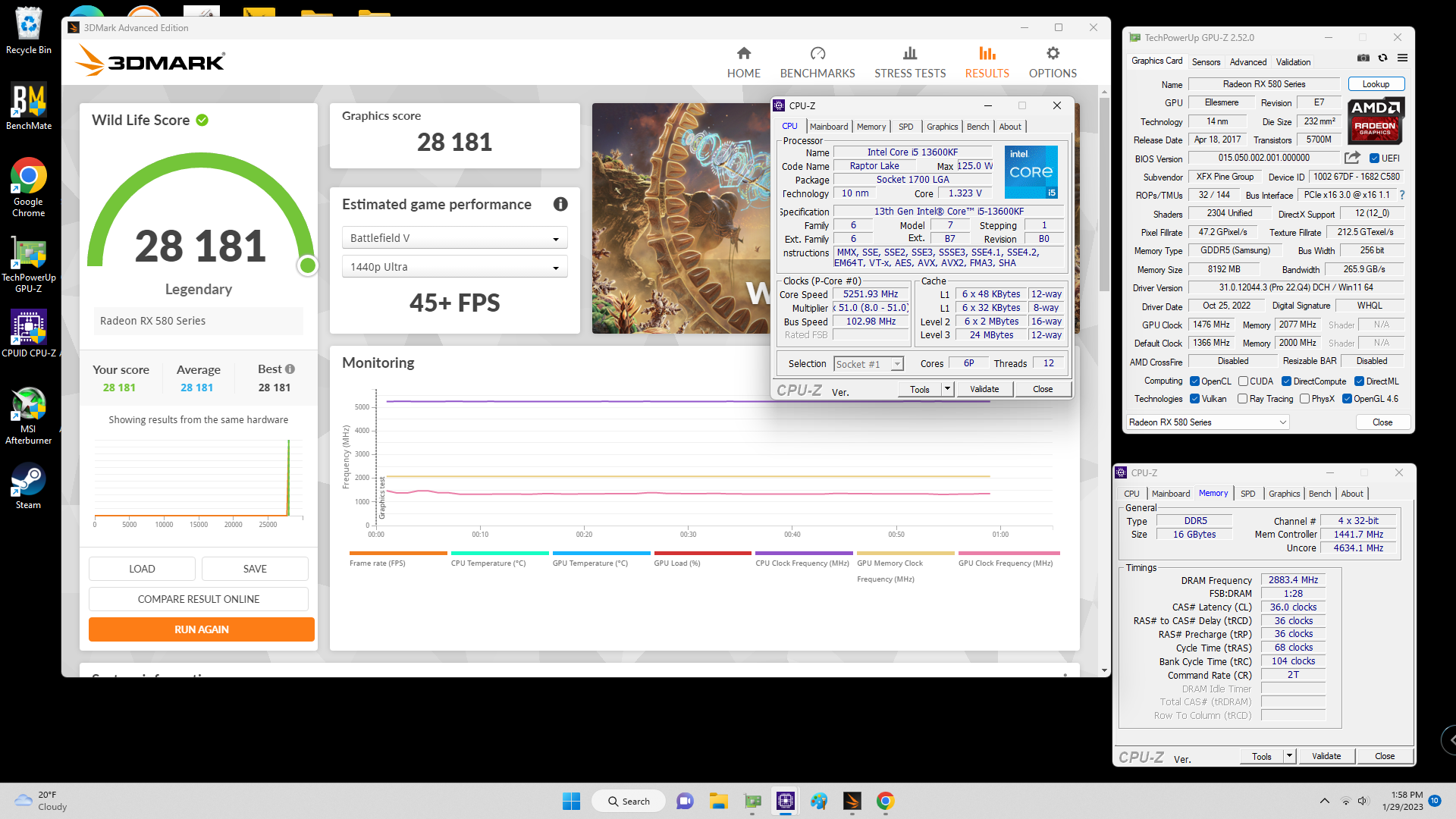Toggle CUDA checkbox in GPU-Z
The height and width of the screenshot is (819, 1456).
[1243, 381]
